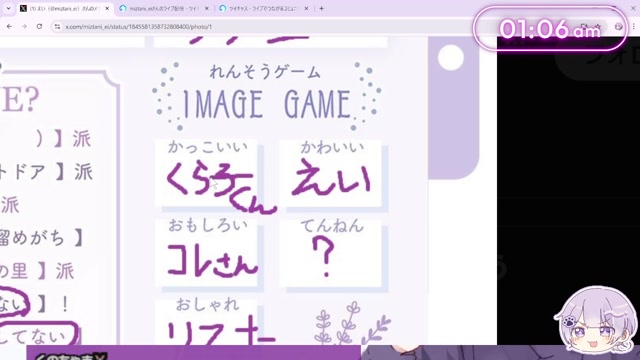
Task: Open the Chrome three-dot menu
Action: point(633,27)
